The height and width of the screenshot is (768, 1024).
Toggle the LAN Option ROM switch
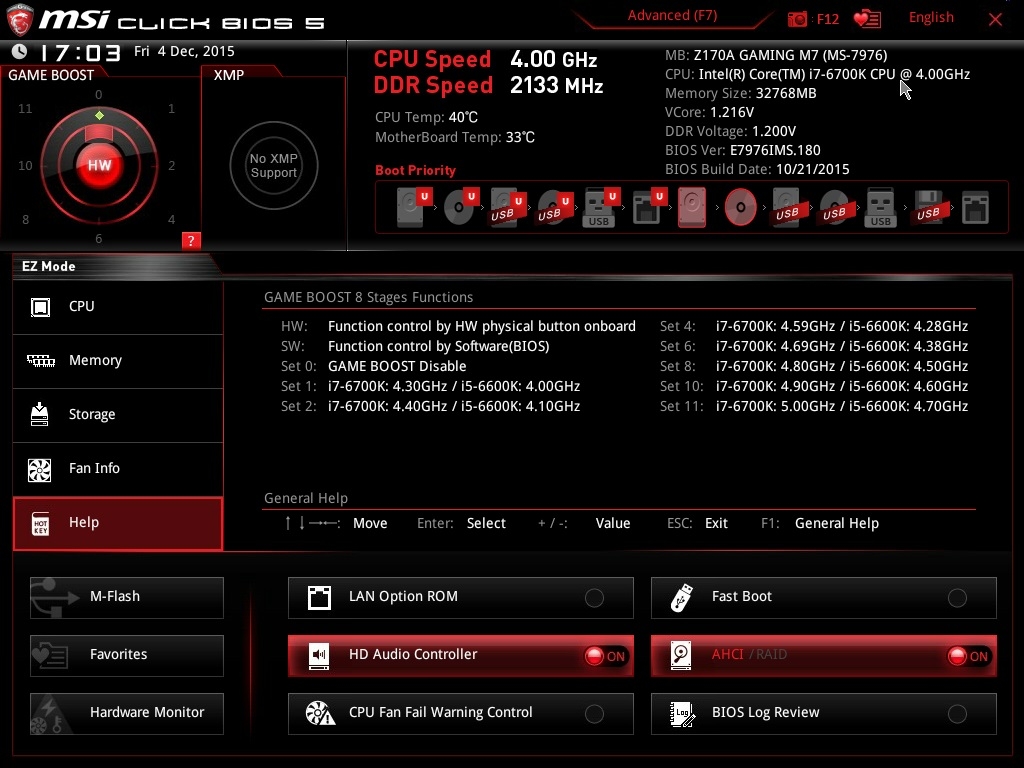tap(594, 598)
